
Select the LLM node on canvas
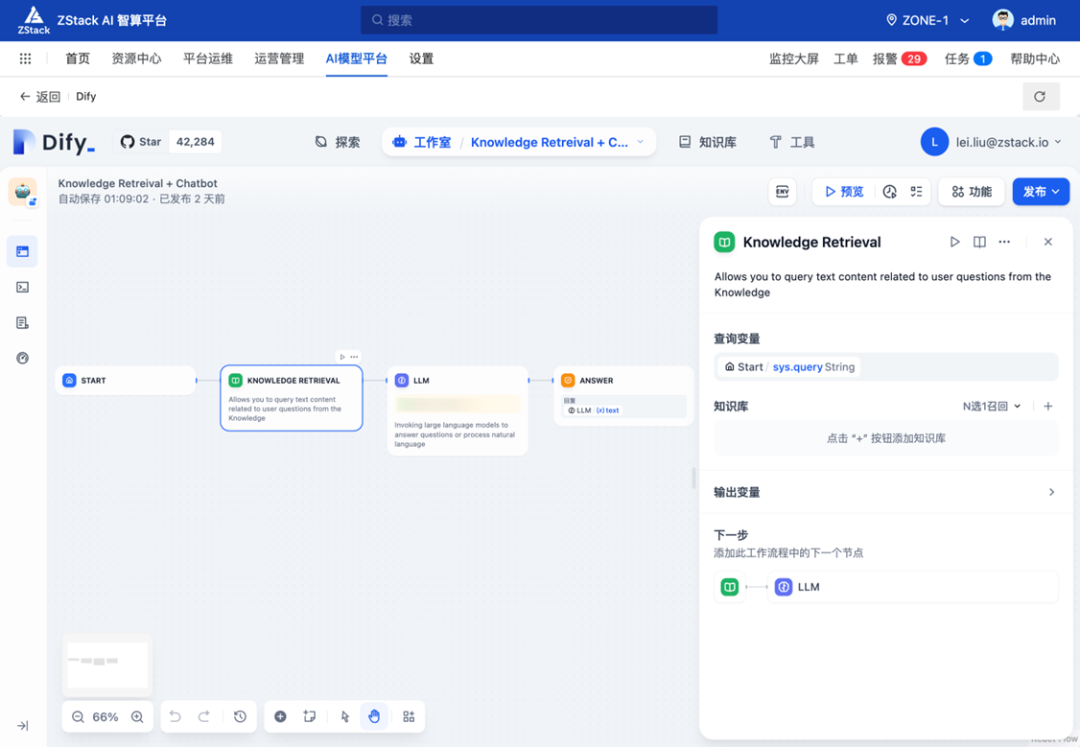tap(457, 410)
